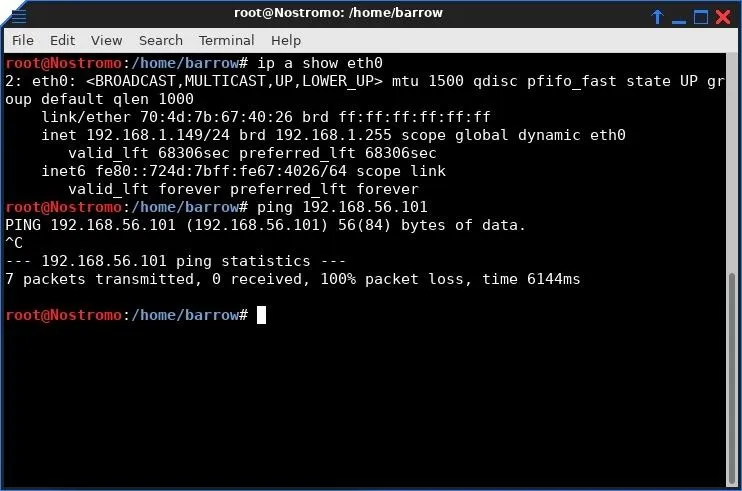
Task: Click the '^C' interrupt line
Action: [x=14, y=243]
